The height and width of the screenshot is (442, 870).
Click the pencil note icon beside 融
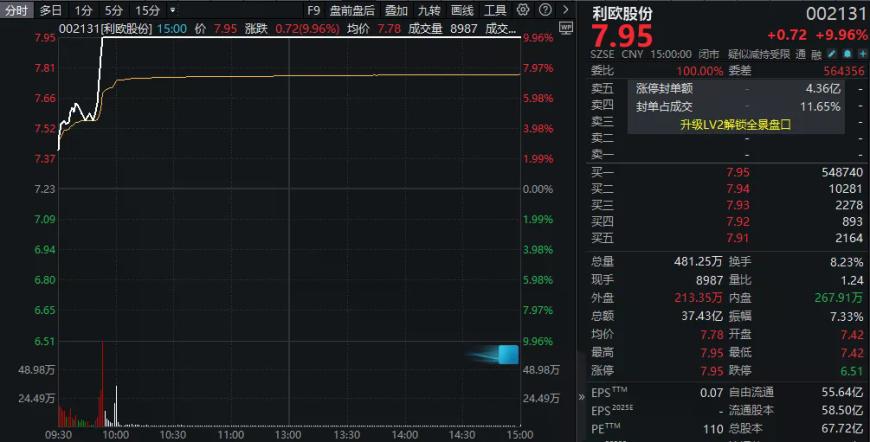pos(832,54)
